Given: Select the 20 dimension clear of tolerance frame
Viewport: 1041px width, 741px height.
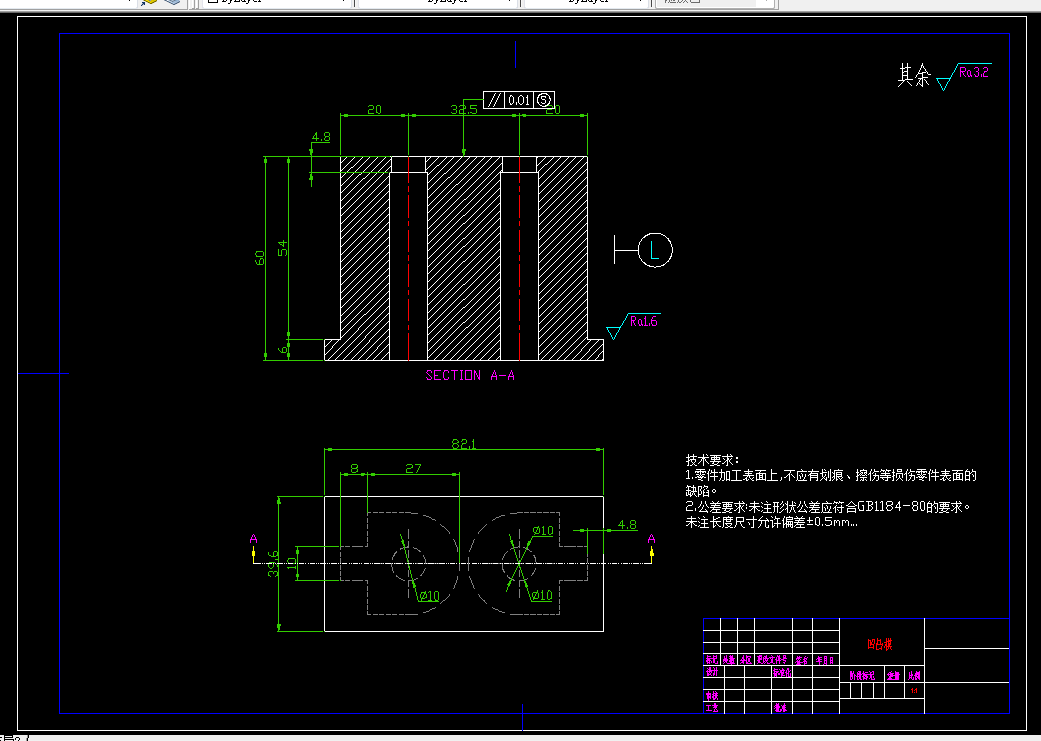Looking at the screenshot, I should 374,110.
